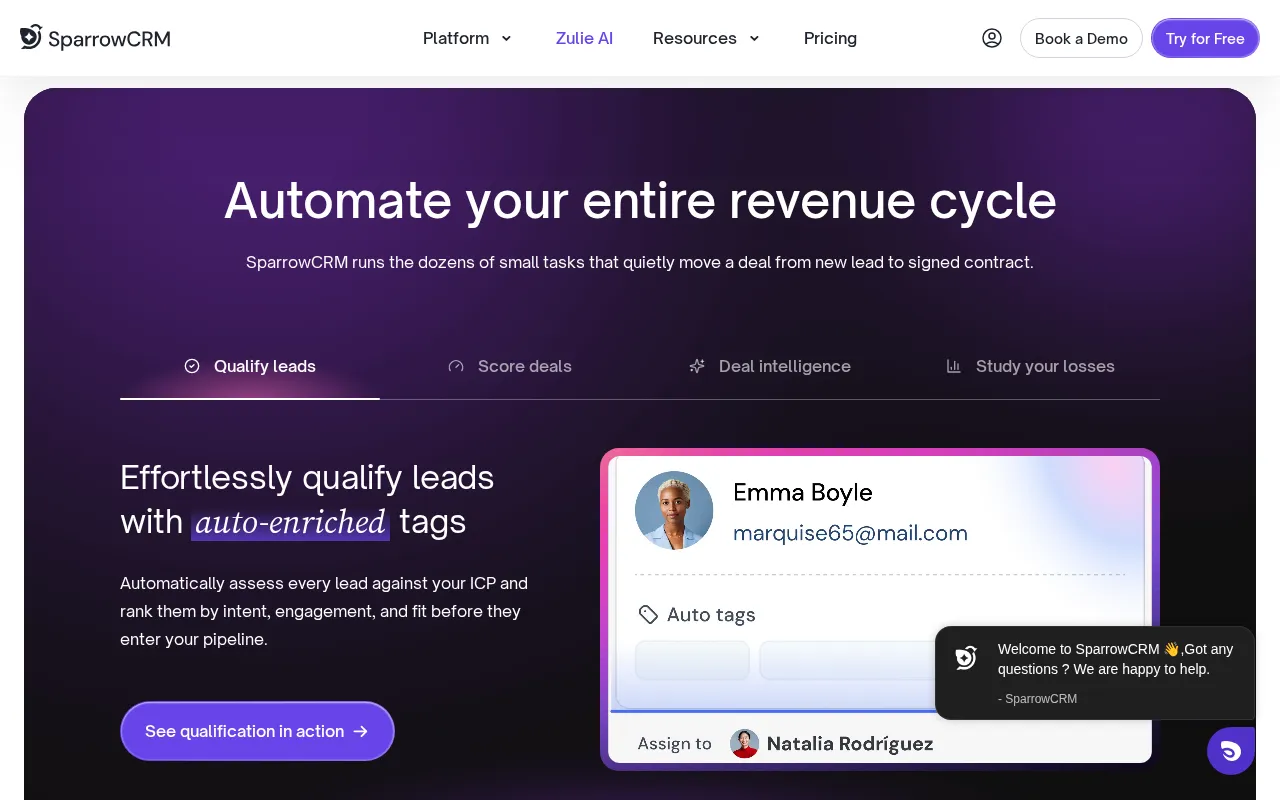Screen dimensions: 1280x800
Task: Switch to the Score deals tab
Action: click(x=510, y=366)
